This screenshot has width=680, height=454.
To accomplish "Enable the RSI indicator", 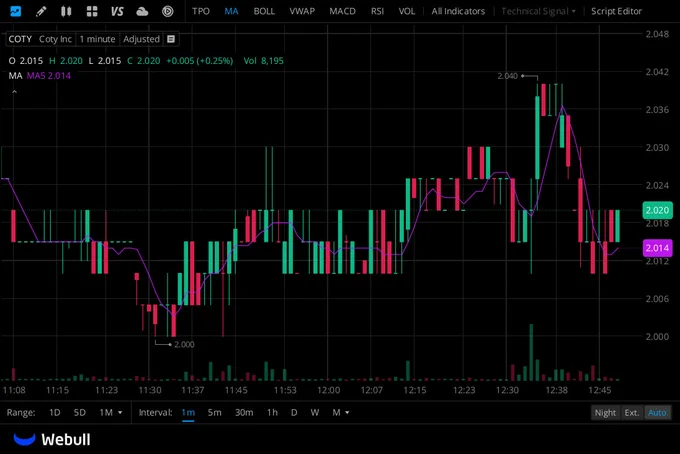I will (377, 11).
